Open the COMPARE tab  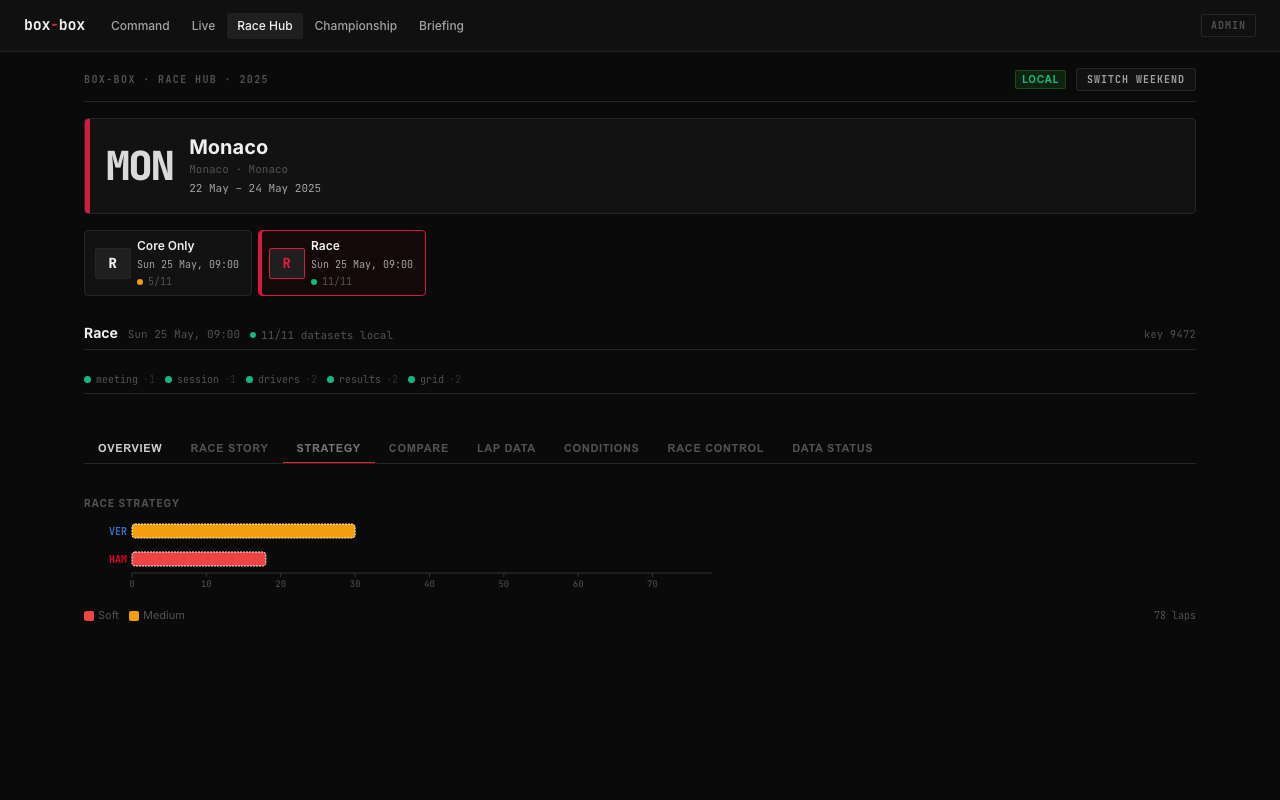(419, 448)
